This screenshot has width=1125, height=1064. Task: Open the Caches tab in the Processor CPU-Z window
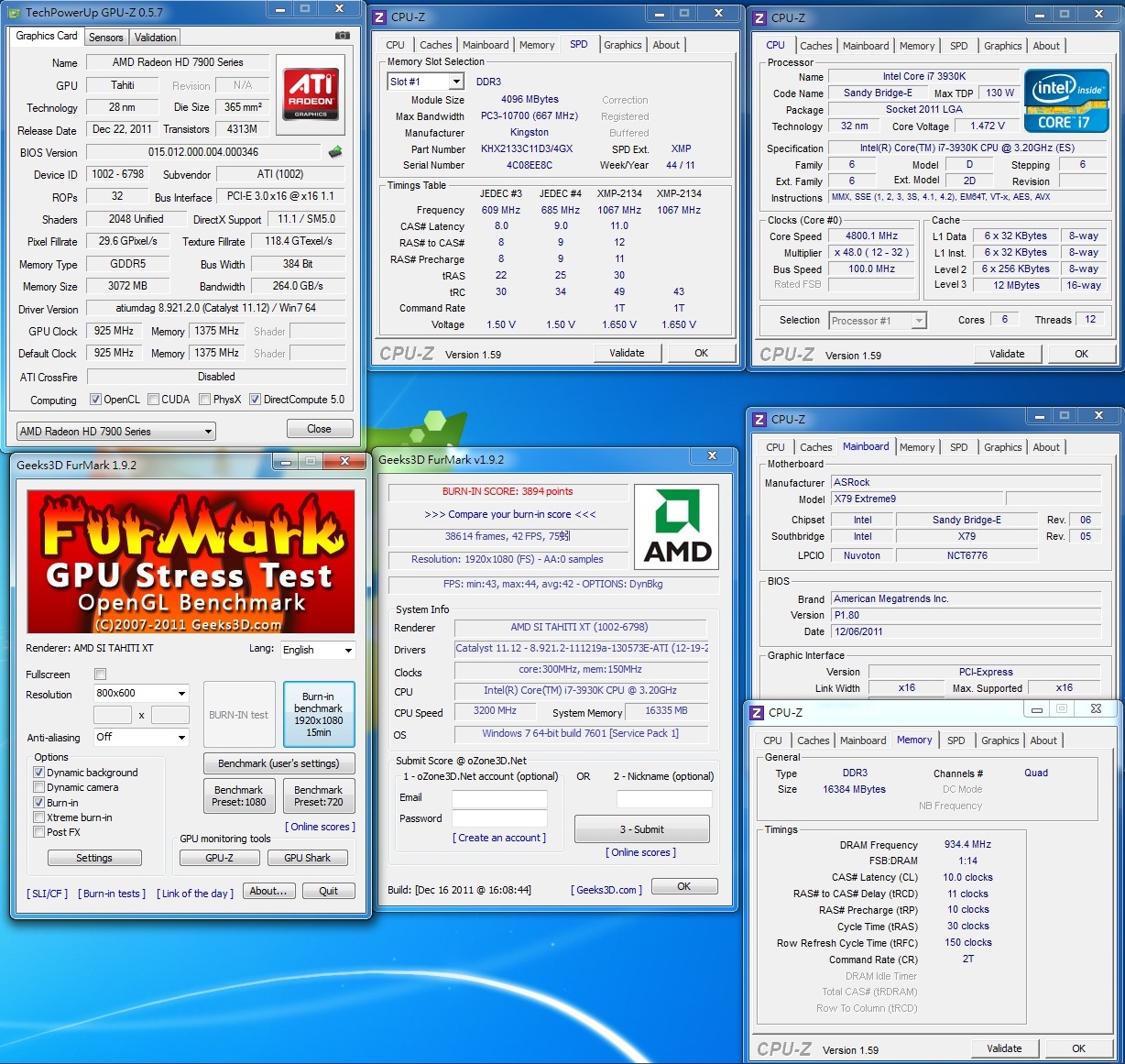tap(815, 46)
